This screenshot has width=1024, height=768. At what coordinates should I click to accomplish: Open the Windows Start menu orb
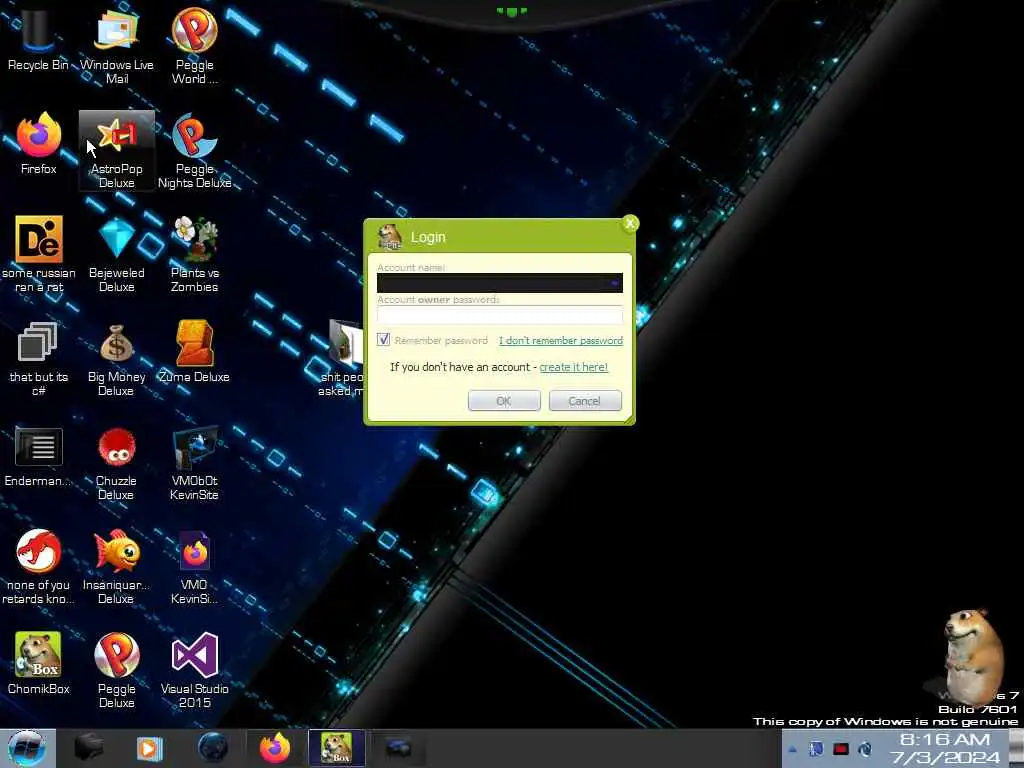coord(27,748)
